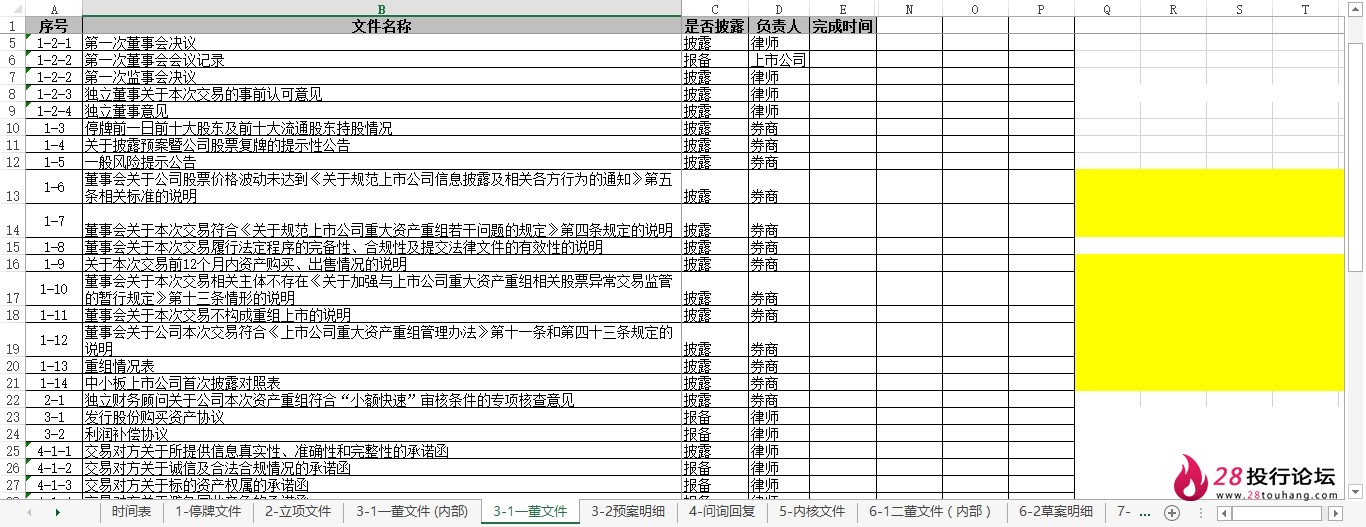This screenshot has width=1366, height=527.
Task: Select cell 第一次监事会决议
Action: (382, 77)
